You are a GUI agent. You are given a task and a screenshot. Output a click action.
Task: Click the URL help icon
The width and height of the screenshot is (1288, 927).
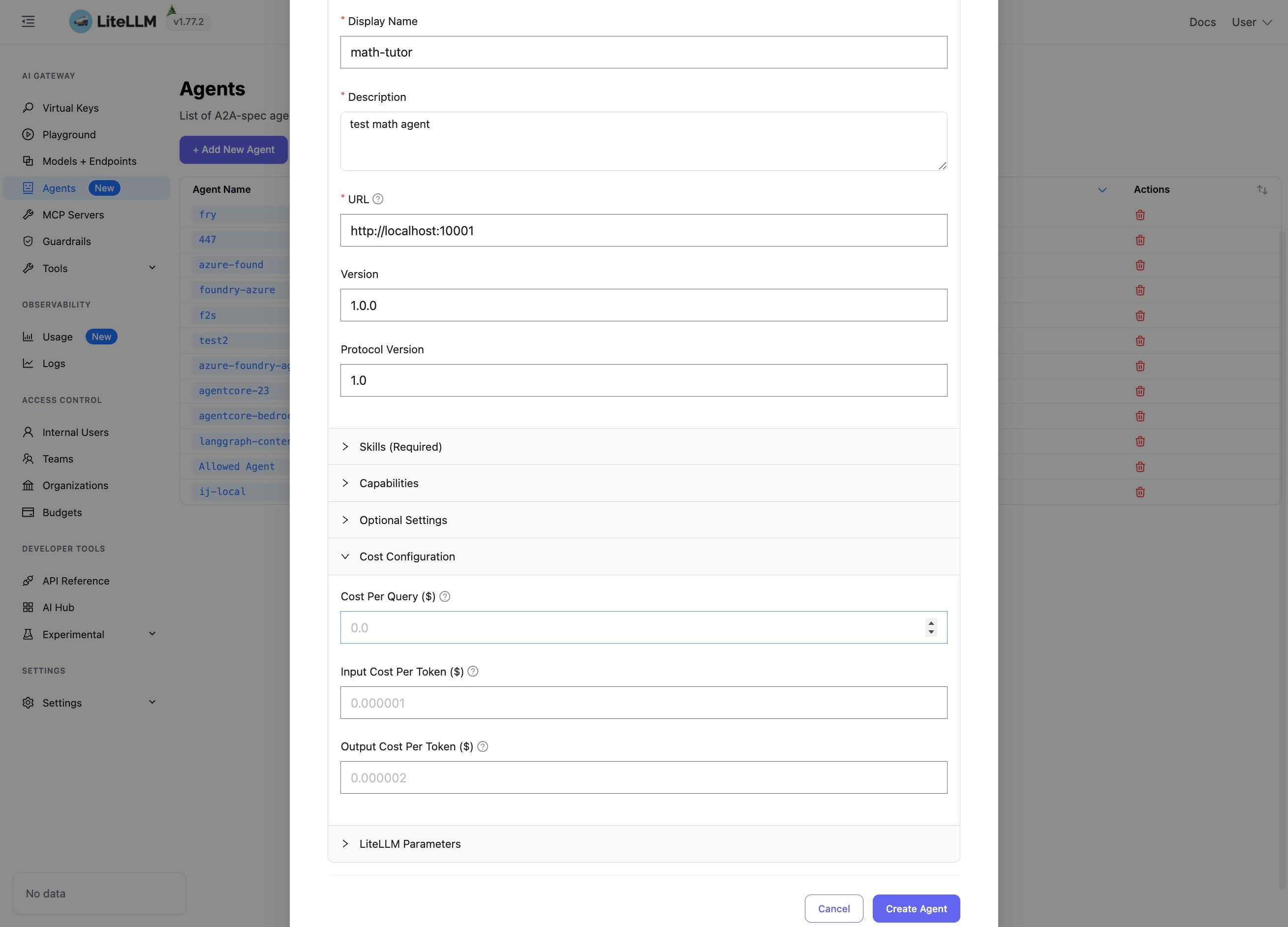pyautogui.click(x=378, y=199)
